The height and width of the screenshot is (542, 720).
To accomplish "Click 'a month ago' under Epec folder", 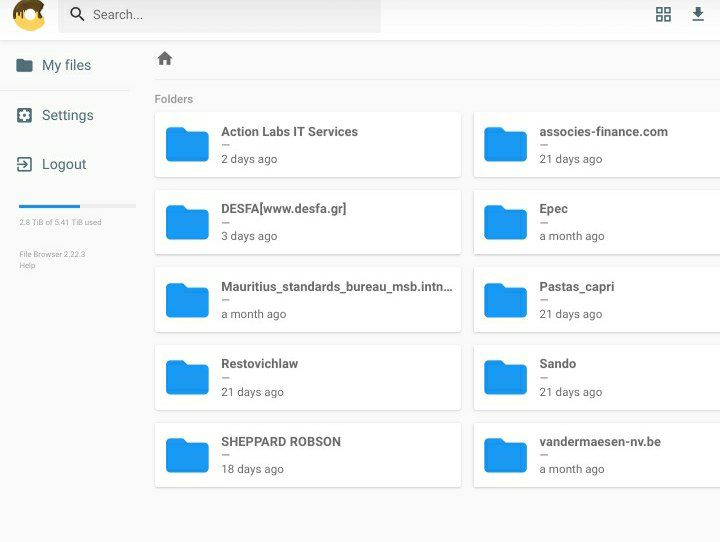I will tap(572, 236).
